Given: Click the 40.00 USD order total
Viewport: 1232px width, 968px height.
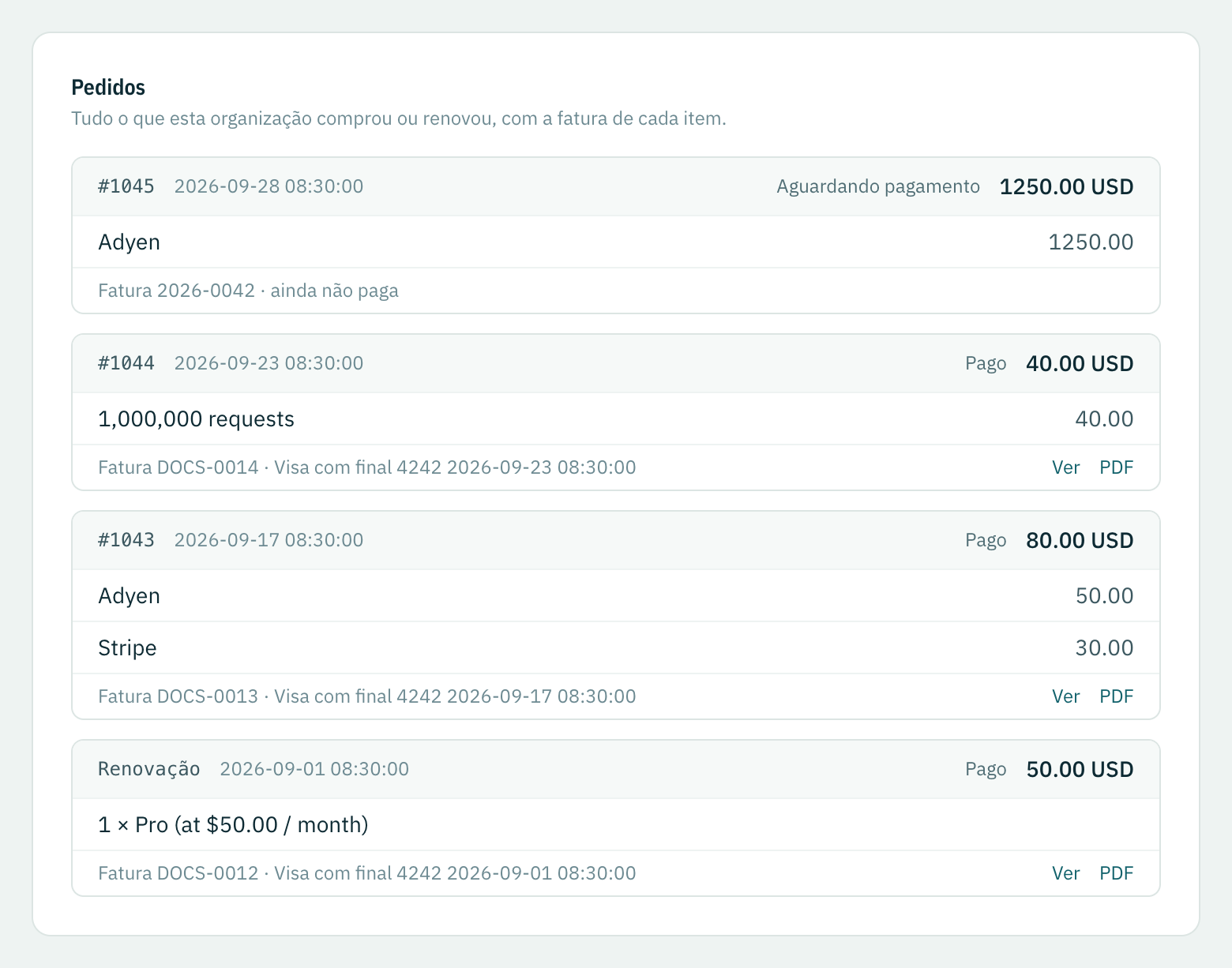Looking at the screenshot, I should [x=1080, y=364].
